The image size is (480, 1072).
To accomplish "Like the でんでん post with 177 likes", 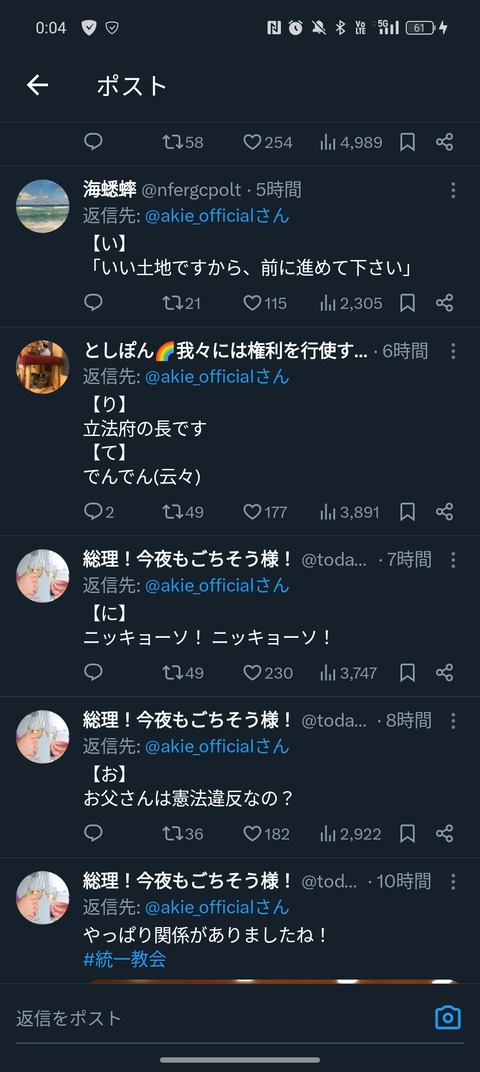I will [x=265, y=511].
